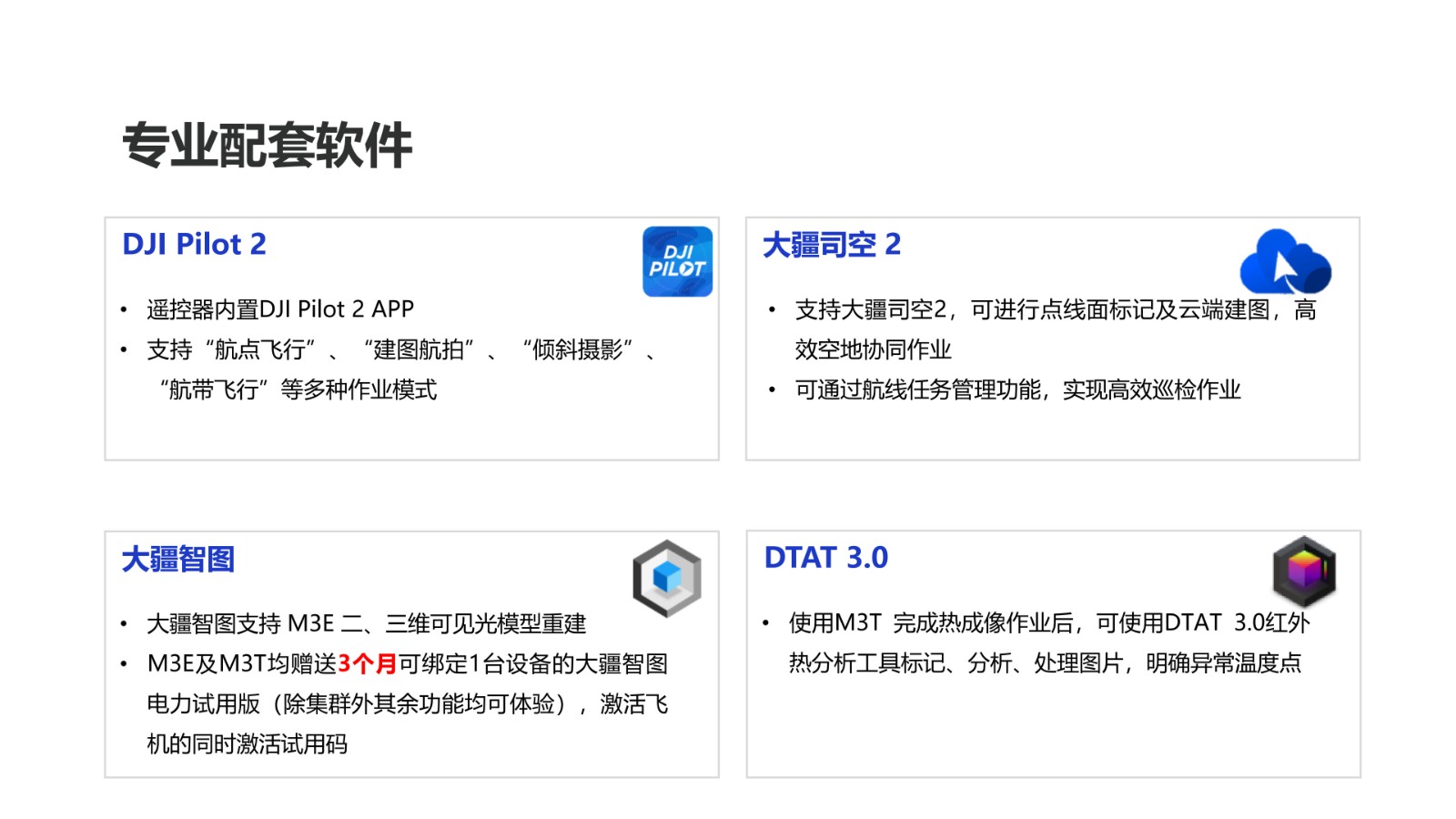The image size is (1456, 819).
Task: Click the DTAT 3.0 colorful cube icon
Action: pyautogui.click(x=1303, y=571)
